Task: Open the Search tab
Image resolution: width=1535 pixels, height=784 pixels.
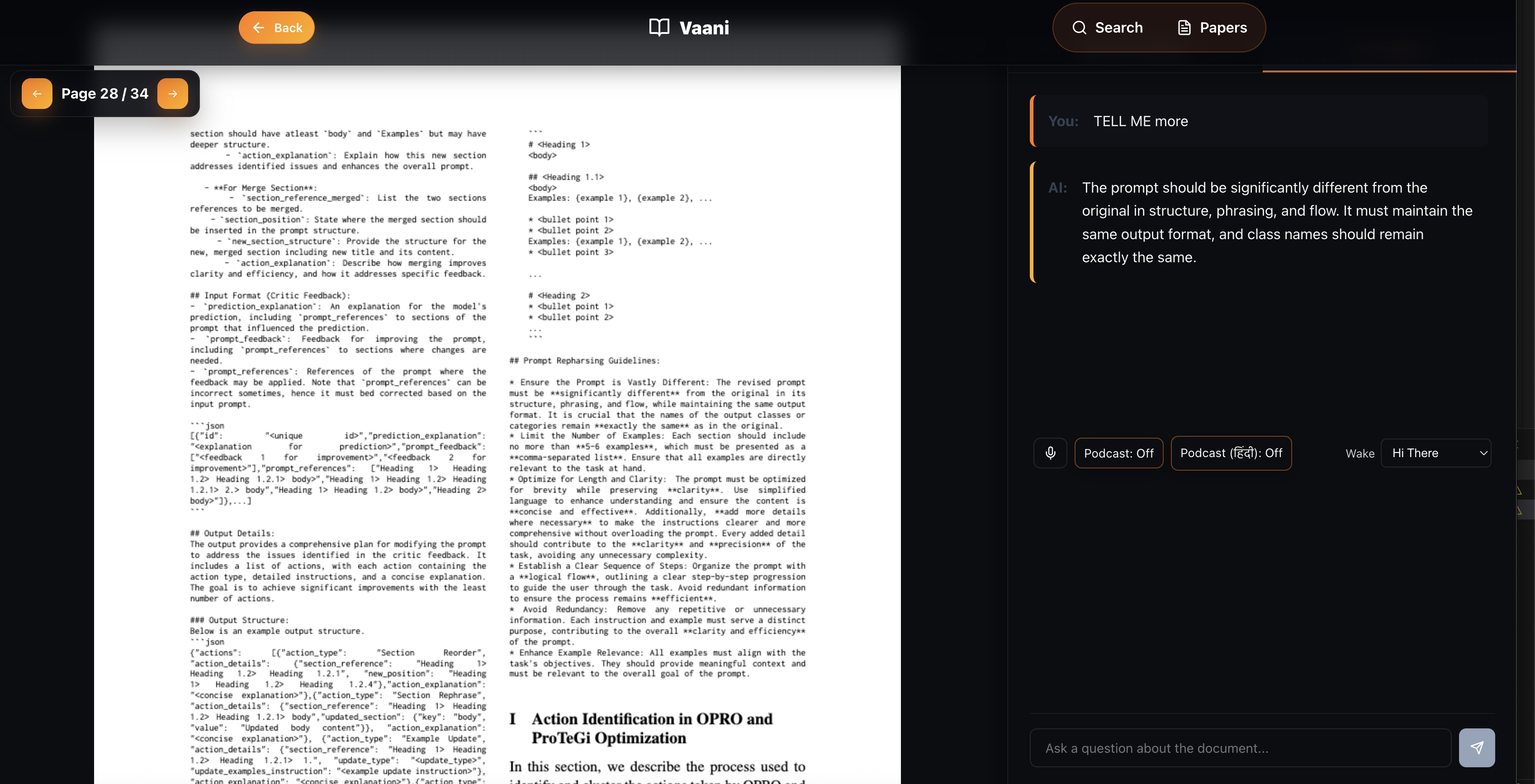Action: pos(1108,28)
